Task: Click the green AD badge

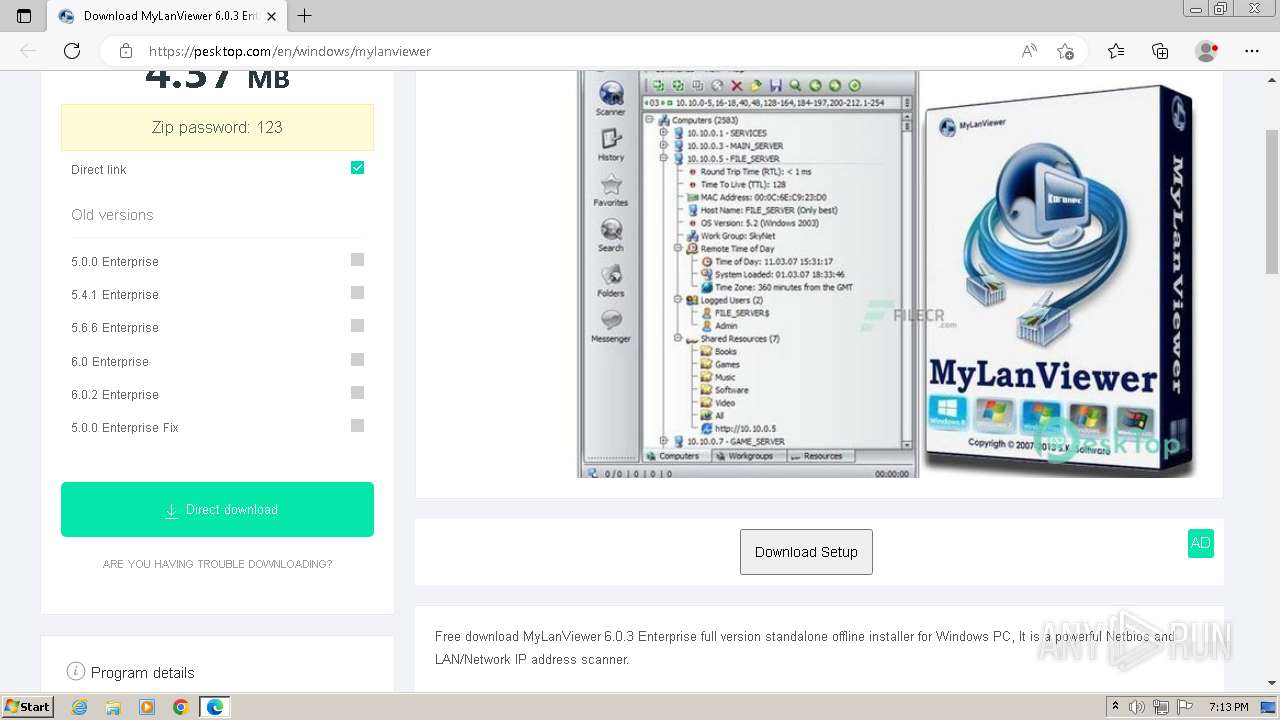Action: tap(1200, 543)
